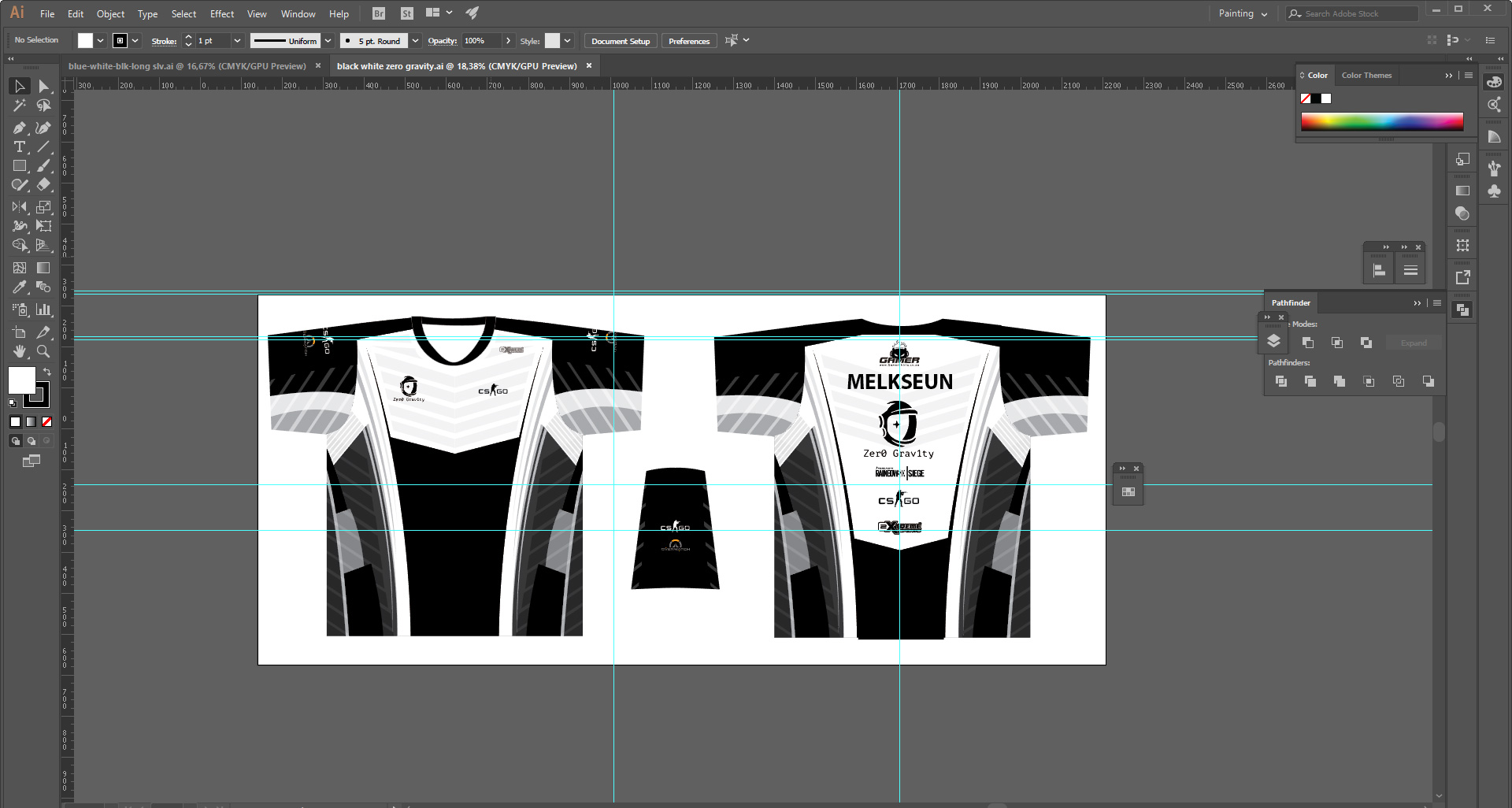Viewport: 1512px width, 808px height.
Task: Select the Reflect tool
Action: pyautogui.click(x=20, y=207)
